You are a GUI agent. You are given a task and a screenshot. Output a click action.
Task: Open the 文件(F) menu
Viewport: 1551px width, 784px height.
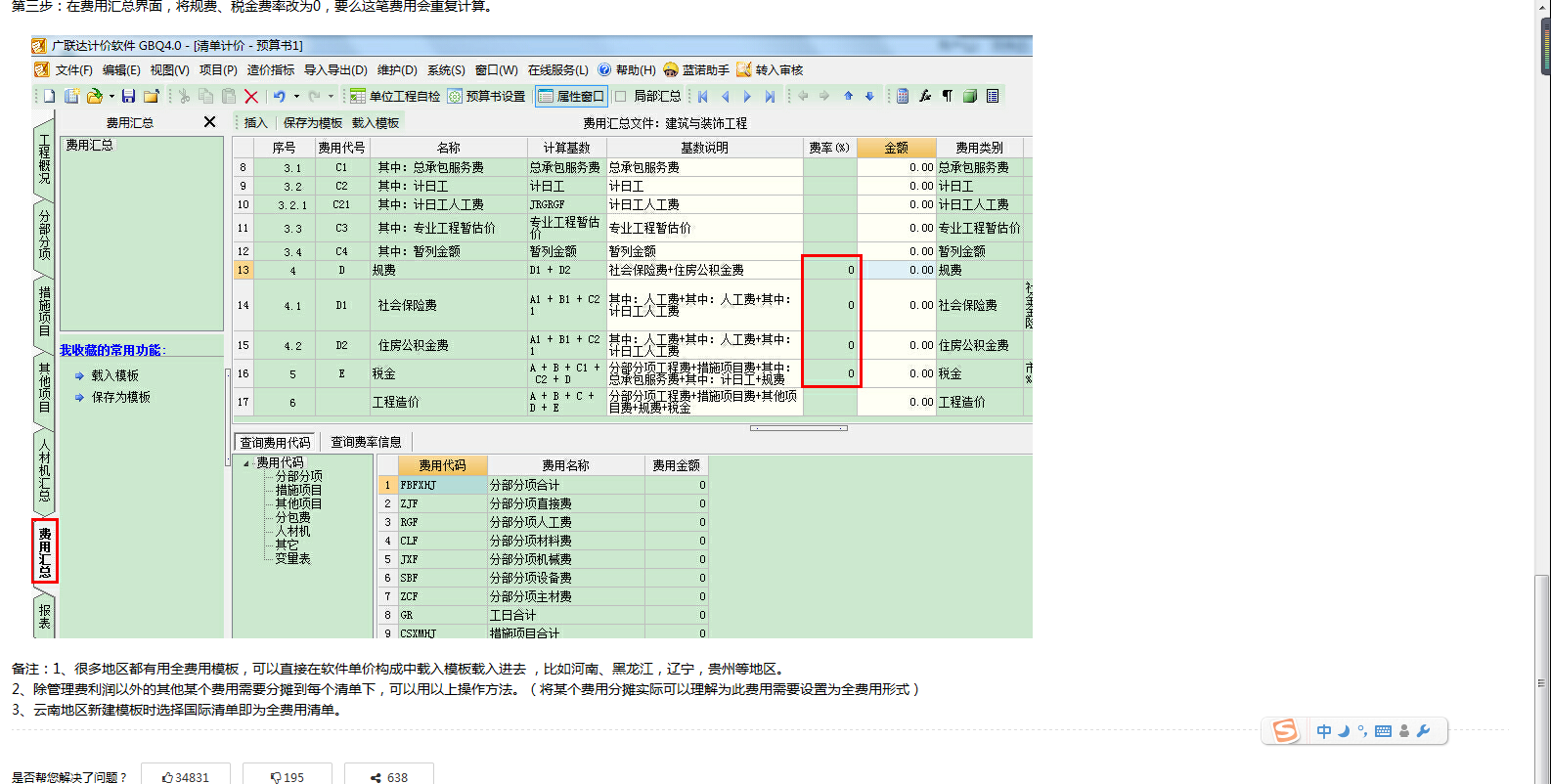click(73, 70)
